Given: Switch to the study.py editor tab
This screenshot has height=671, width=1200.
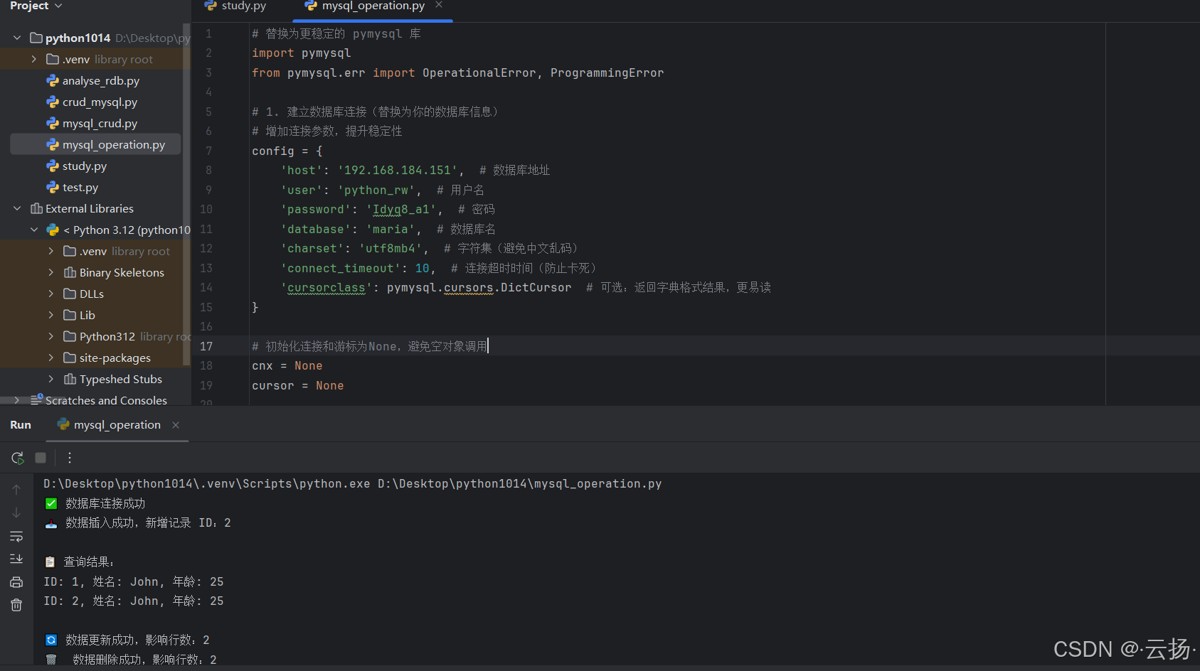Looking at the screenshot, I should (x=235, y=6).
